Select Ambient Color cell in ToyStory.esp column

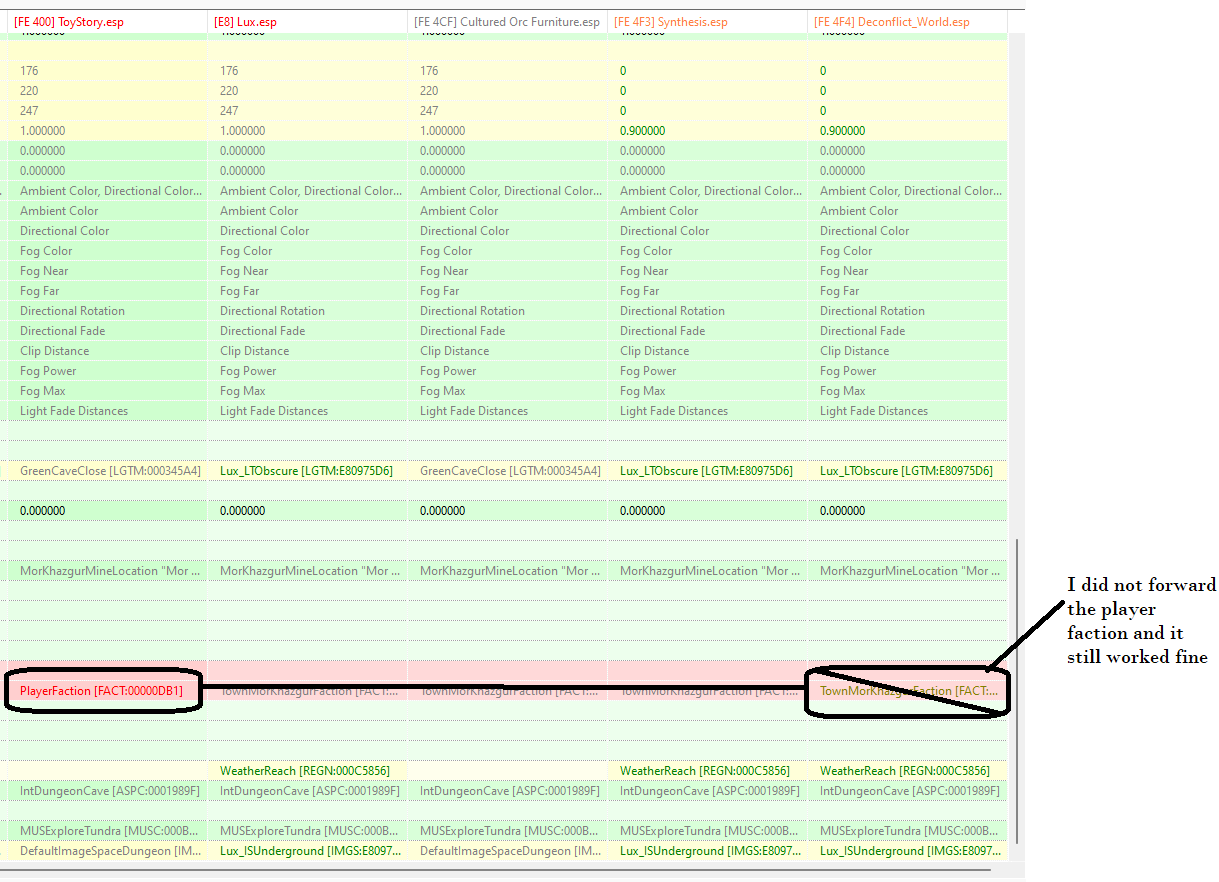(107, 211)
